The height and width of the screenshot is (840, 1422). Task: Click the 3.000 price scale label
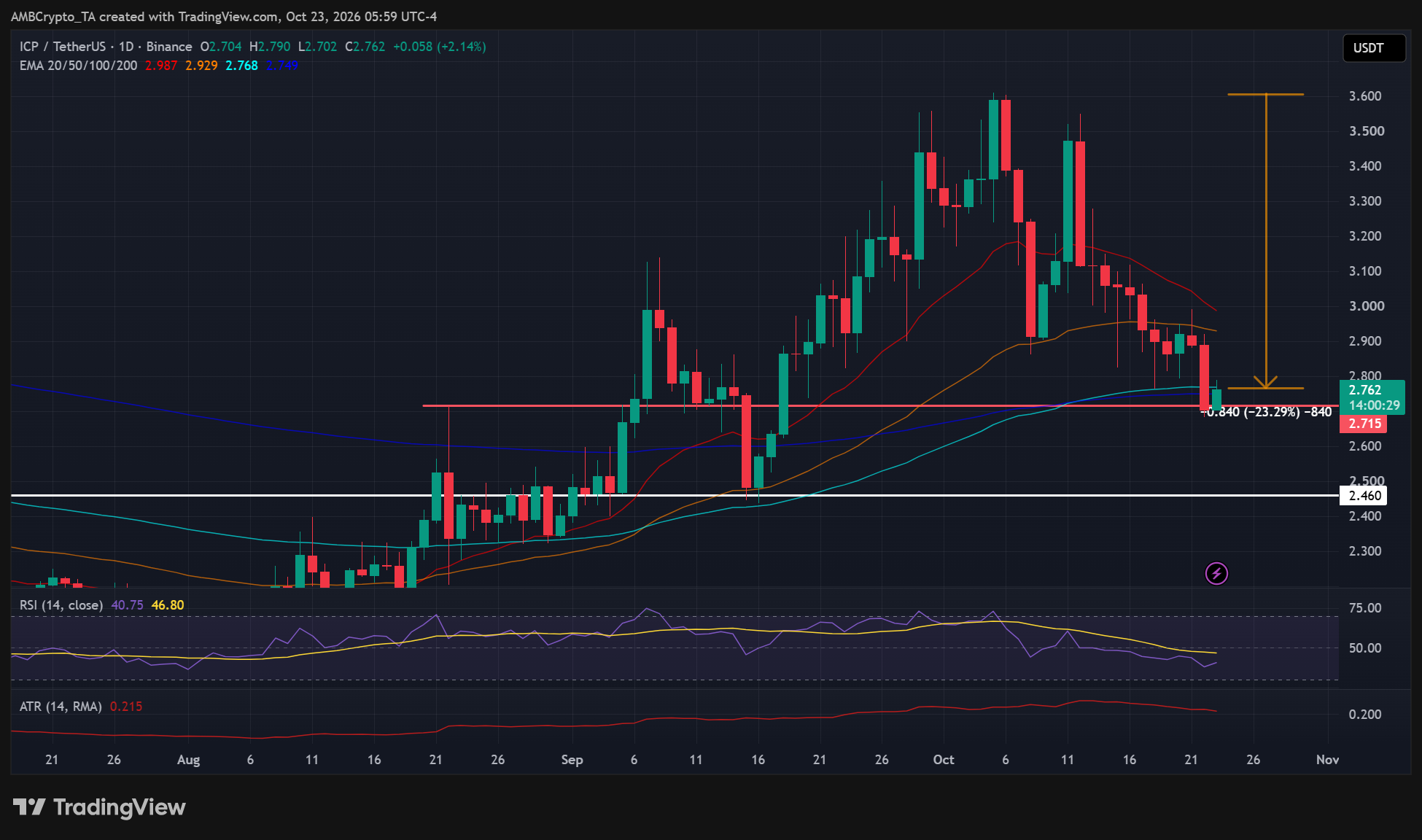[x=1366, y=306]
